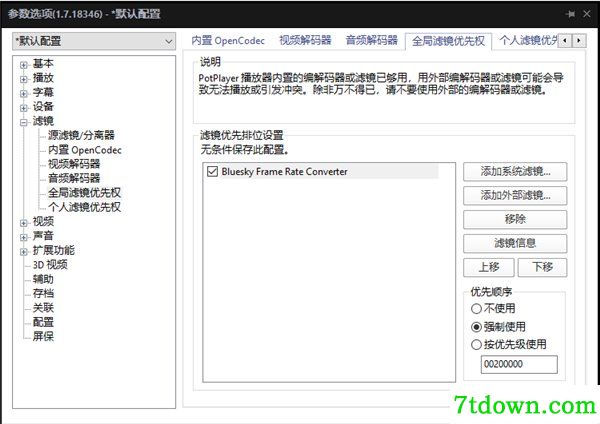Select the 视频 tree item label

tap(43, 222)
